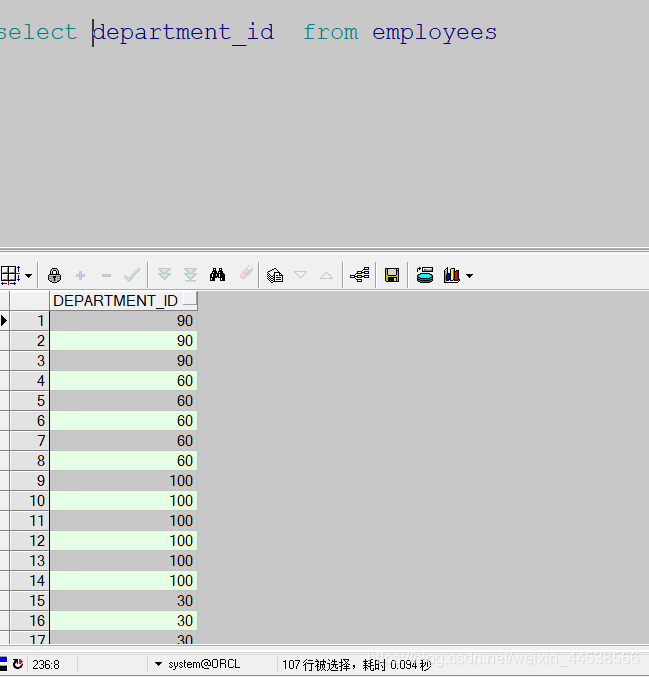
Task: Click the refresh arrow icon in status bar
Action: (18, 664)
